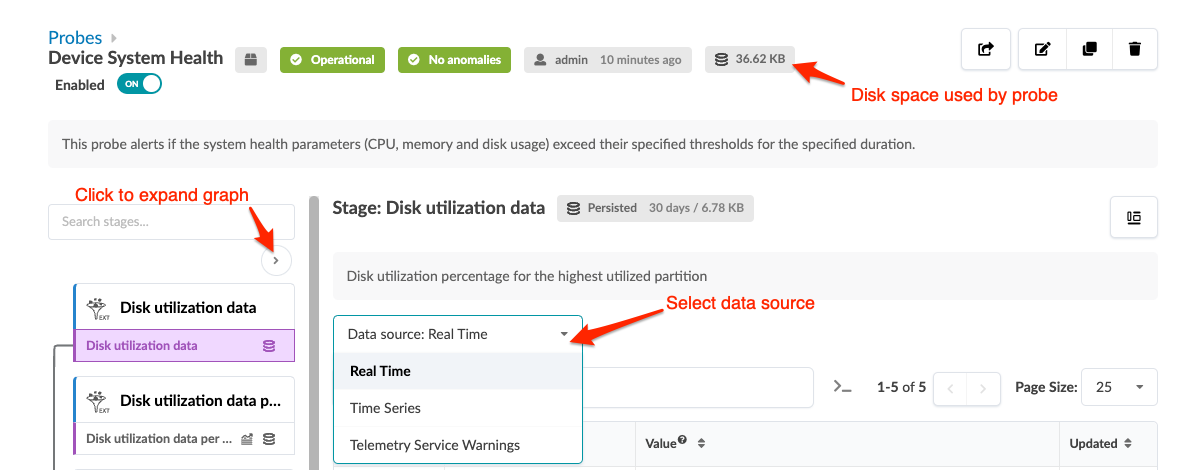Select Time Series data source option
The height and width of the screenshot is (470, 1204).
385,408
